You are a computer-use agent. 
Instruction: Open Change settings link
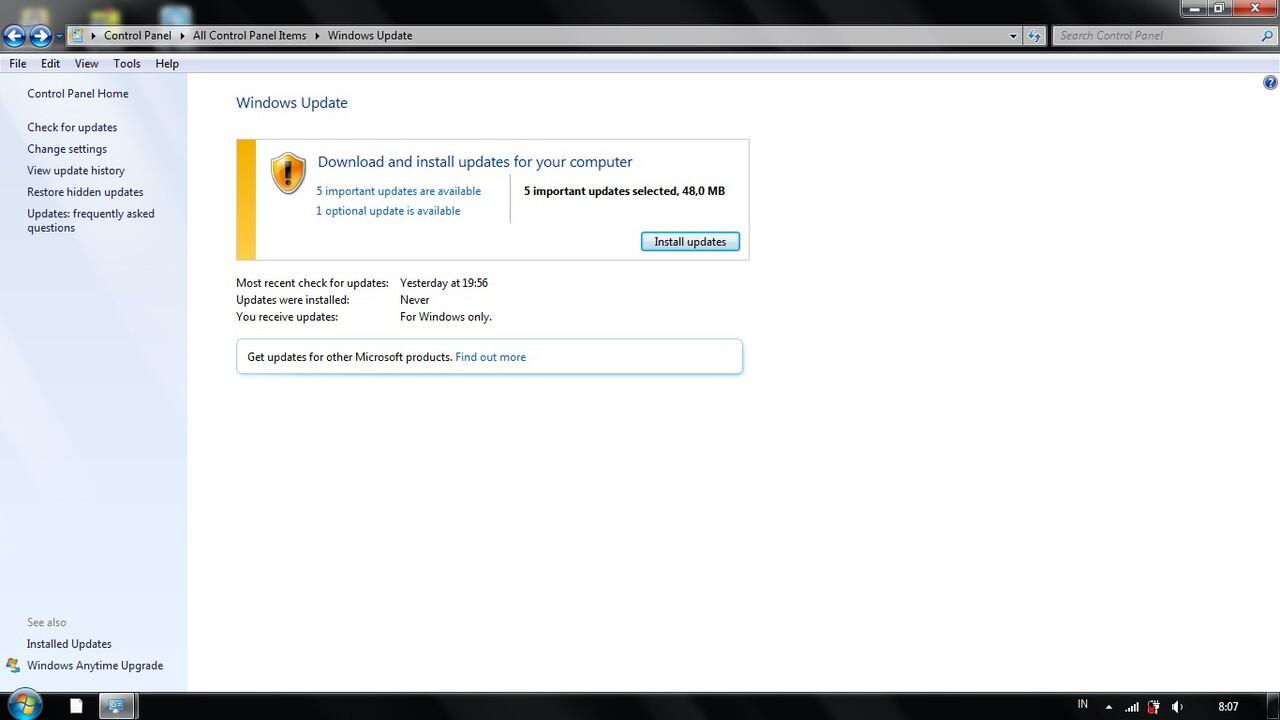click(67, 149)
